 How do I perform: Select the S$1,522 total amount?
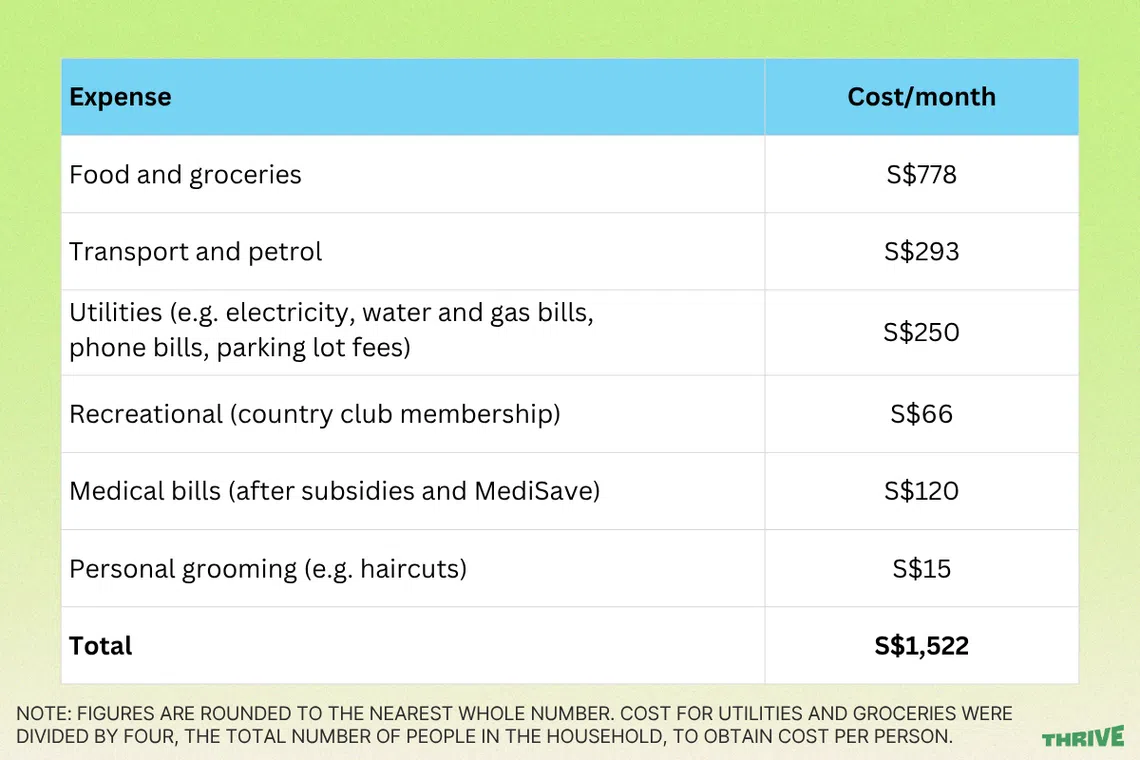pyautogui.click(x=921, y=646)
